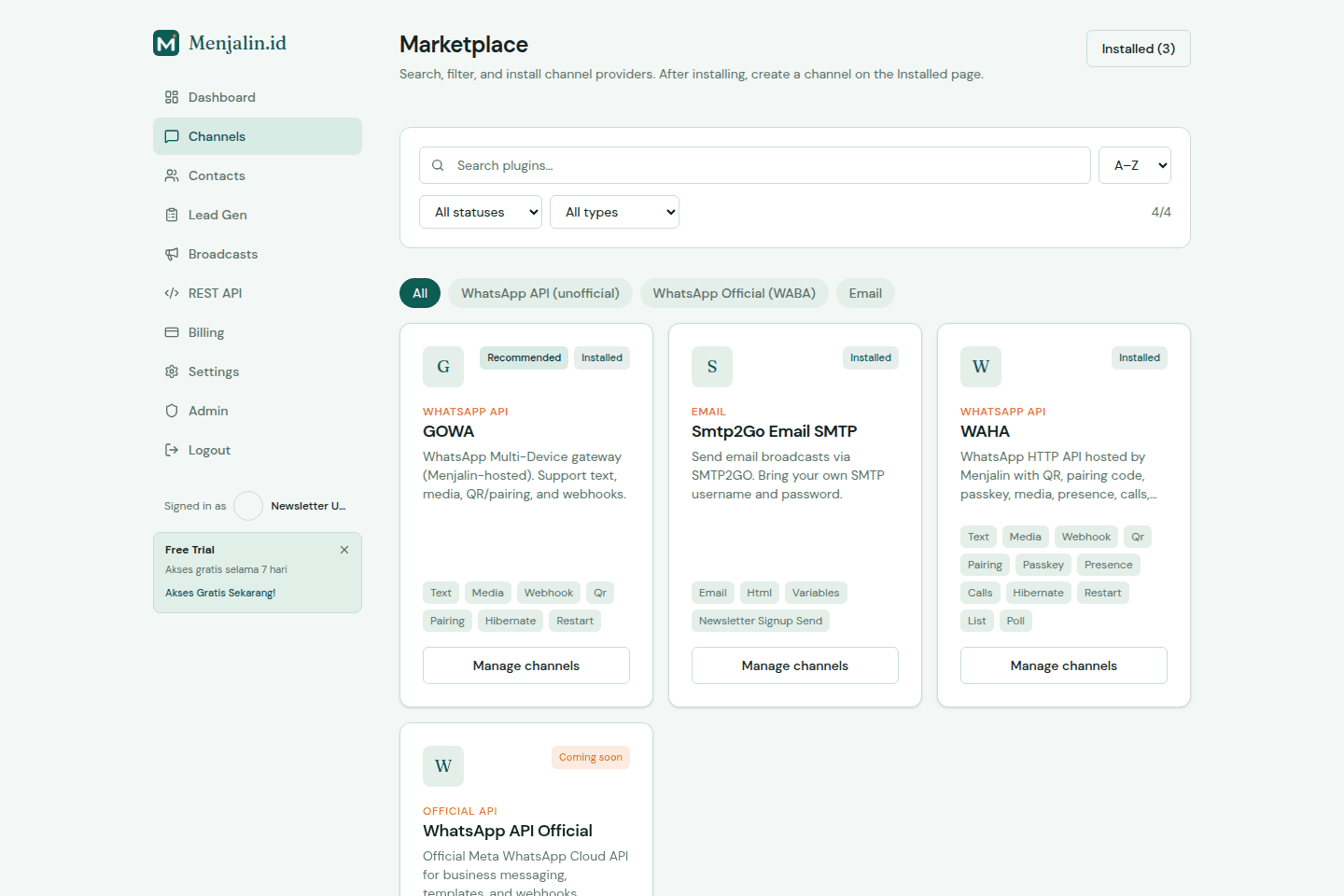1344x896 pixels.
Task: Click the Html tag on Smtp2Go
Action: tap(760, 593)
